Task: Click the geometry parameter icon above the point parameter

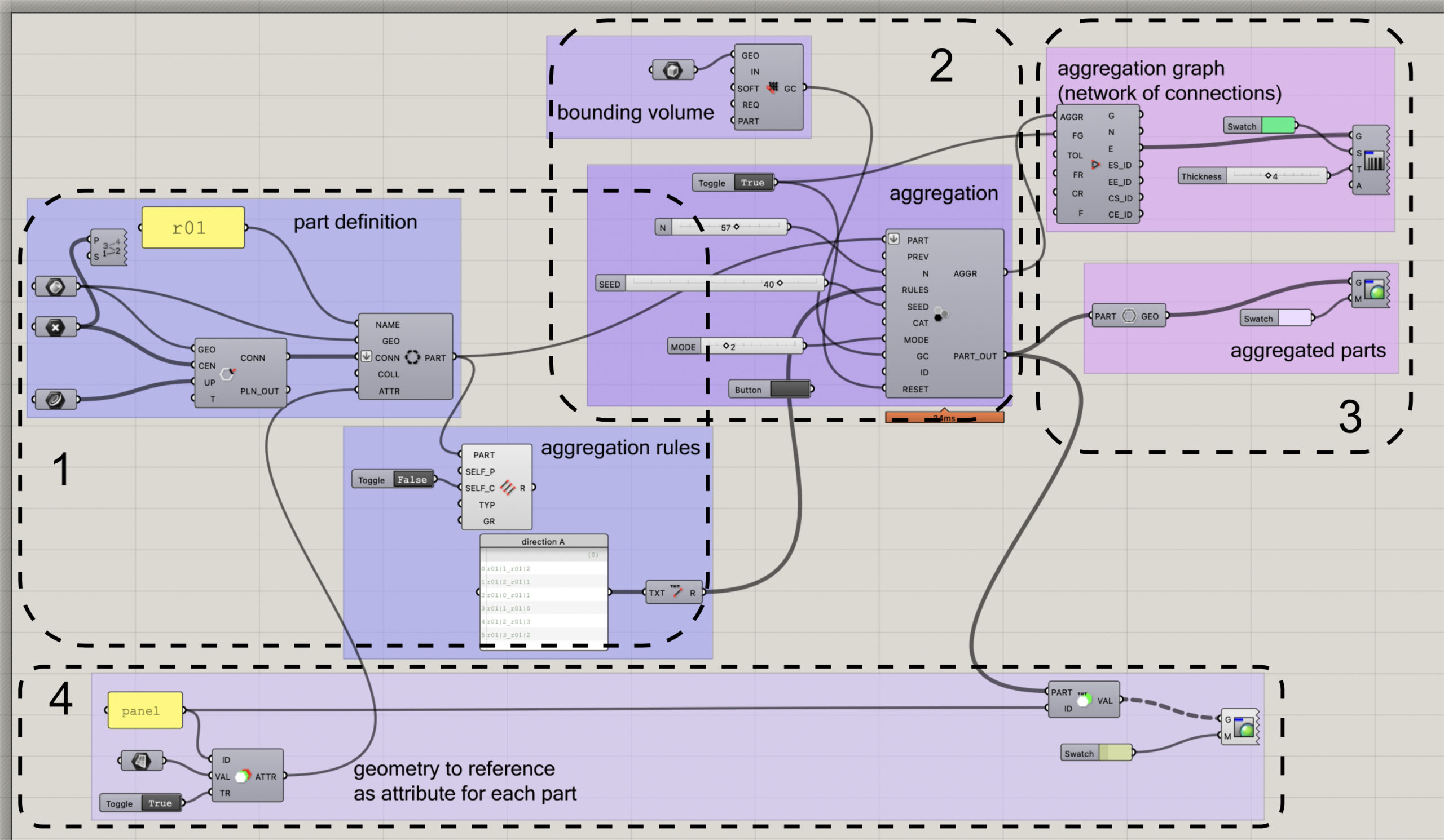Action: click(x=56, y=286)
